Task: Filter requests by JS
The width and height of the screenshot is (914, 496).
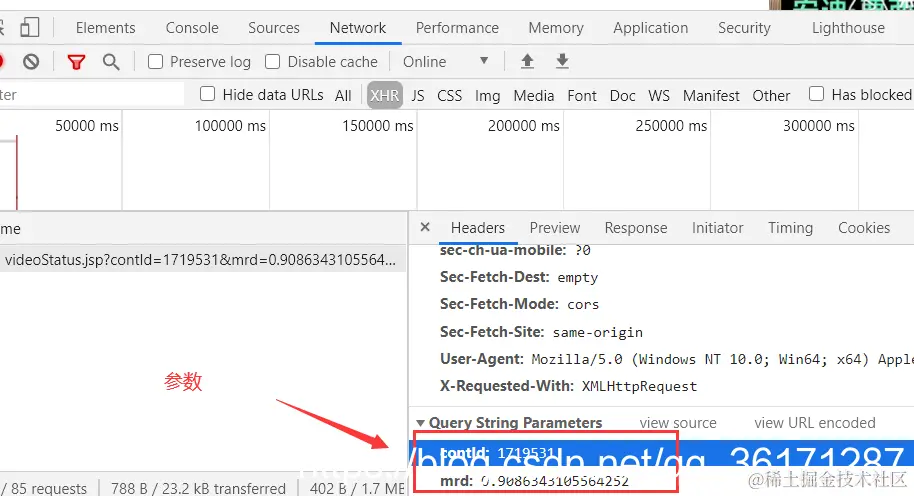Action: coord(418,96)
